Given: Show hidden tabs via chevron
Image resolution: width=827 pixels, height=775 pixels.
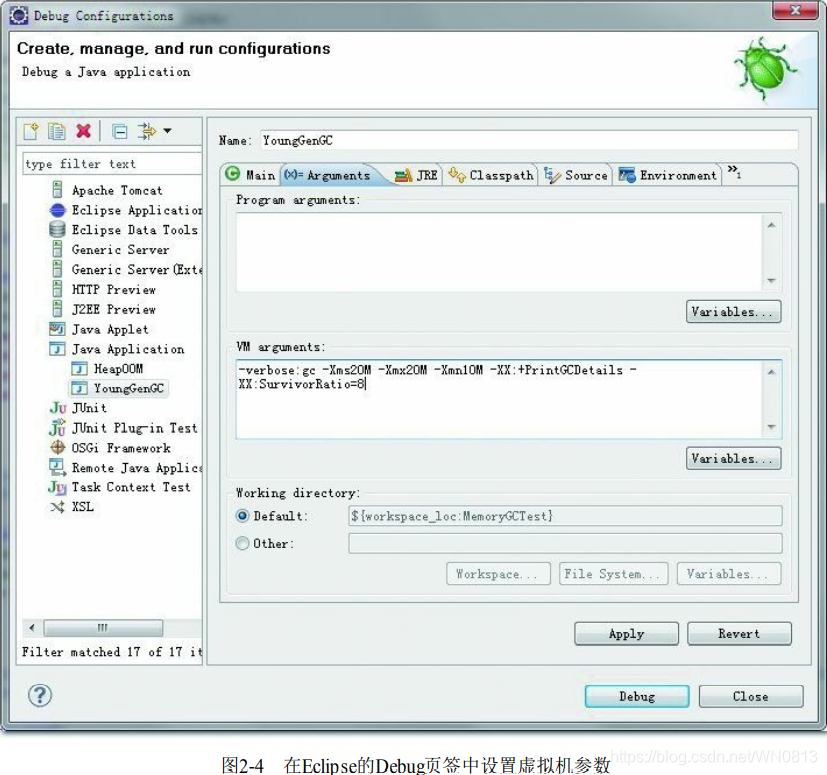Looking at the screenshot, I should [734, 171].
